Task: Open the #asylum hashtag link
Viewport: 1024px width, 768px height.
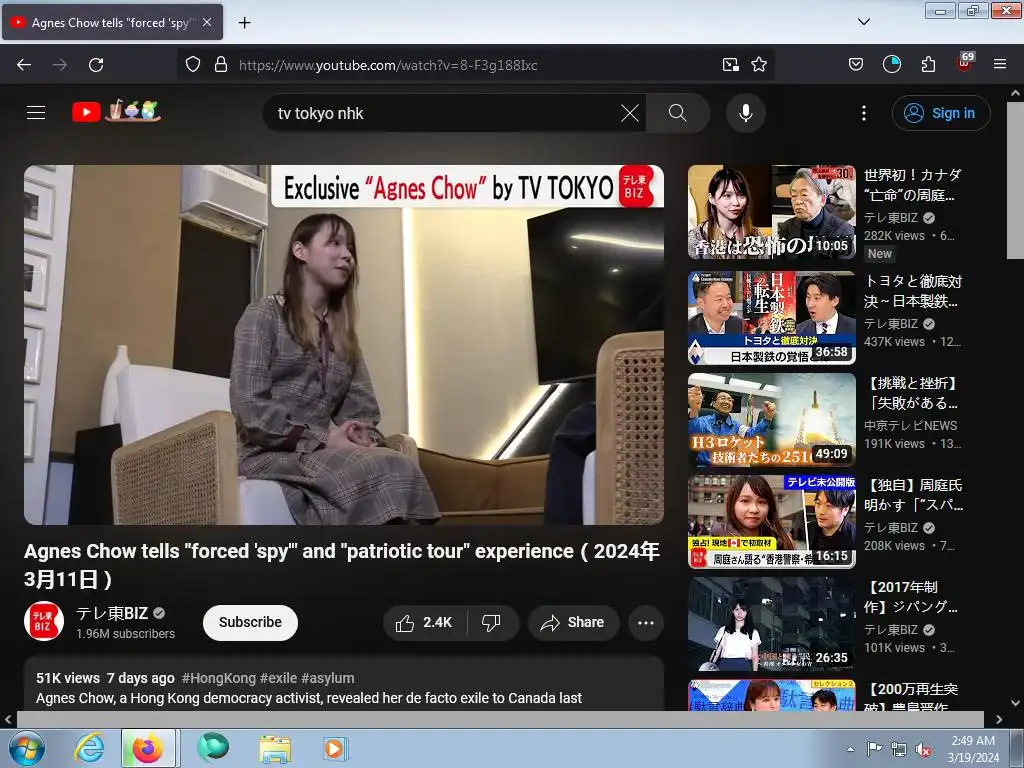Action: coord(328,678)
